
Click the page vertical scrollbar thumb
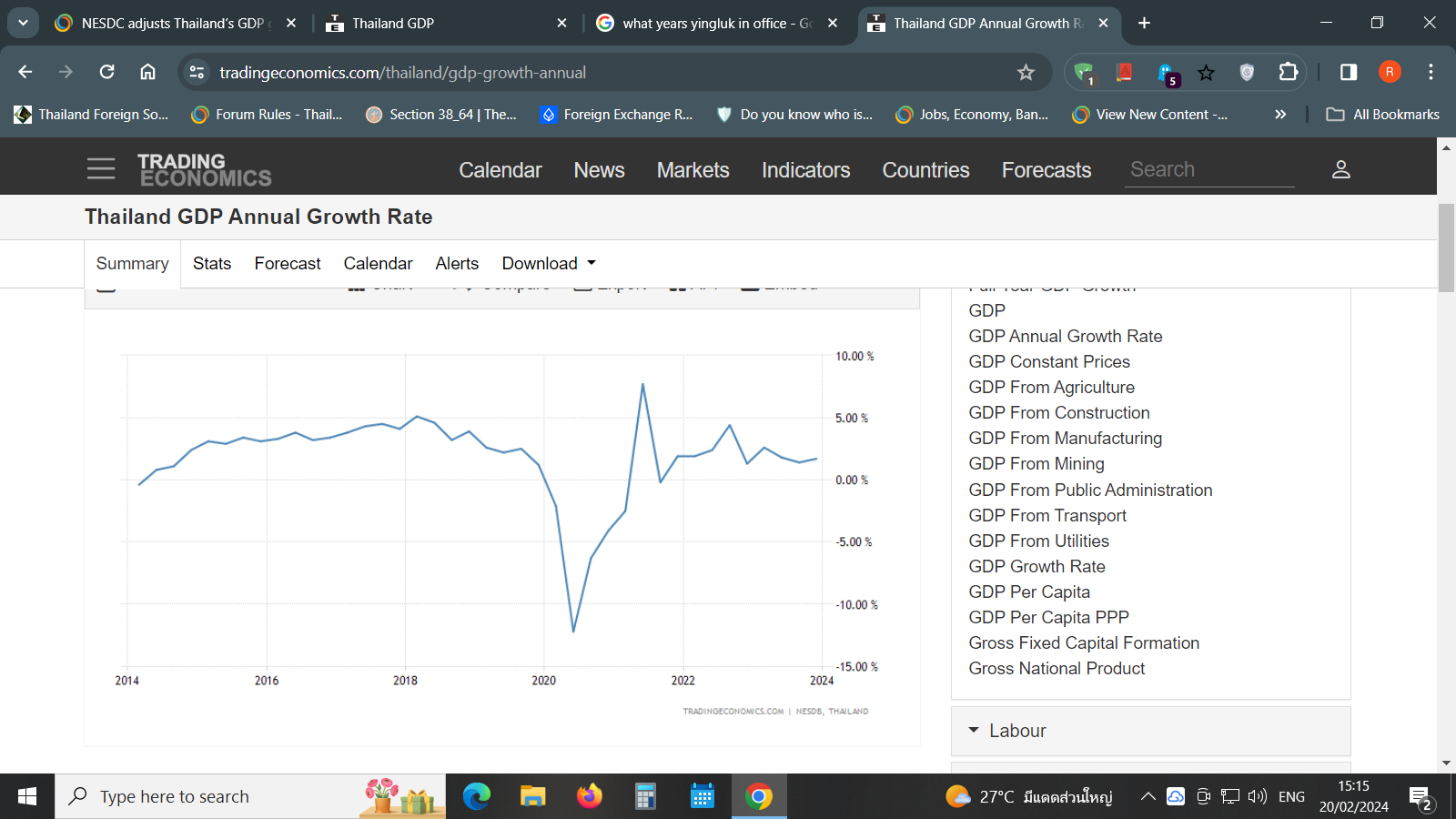1446,248
